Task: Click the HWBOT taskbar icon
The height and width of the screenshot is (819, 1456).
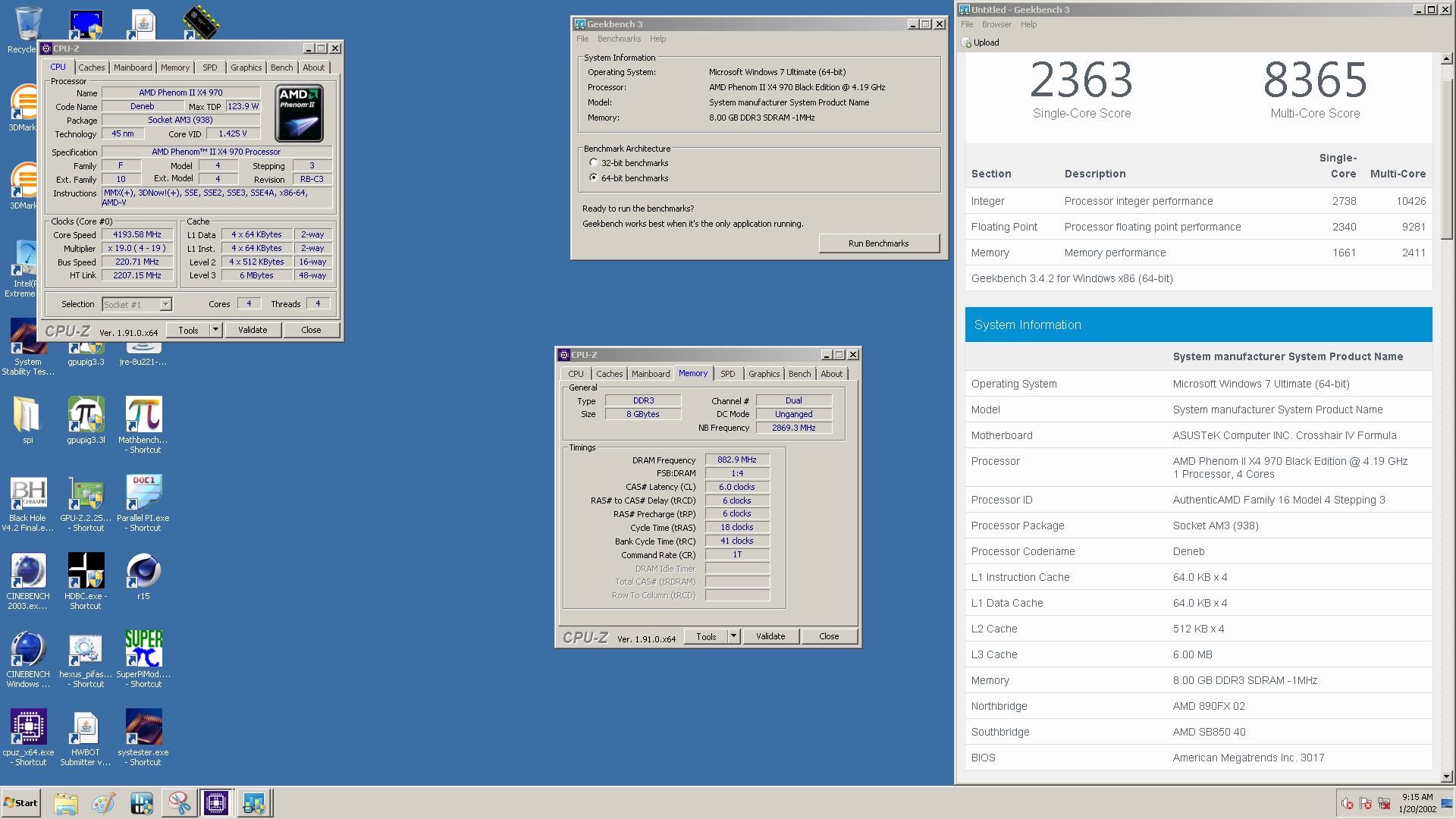Action: 142,803
